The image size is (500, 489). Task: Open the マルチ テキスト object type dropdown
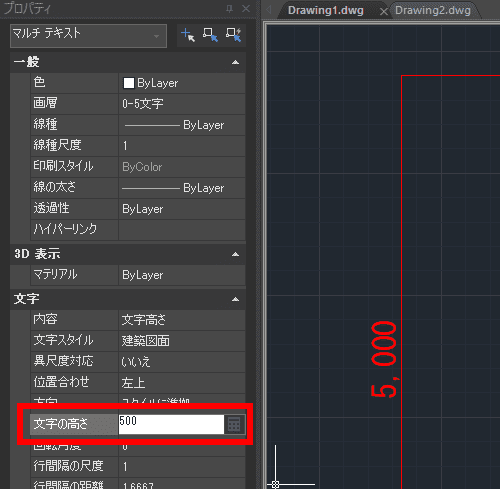coord(88,36)
